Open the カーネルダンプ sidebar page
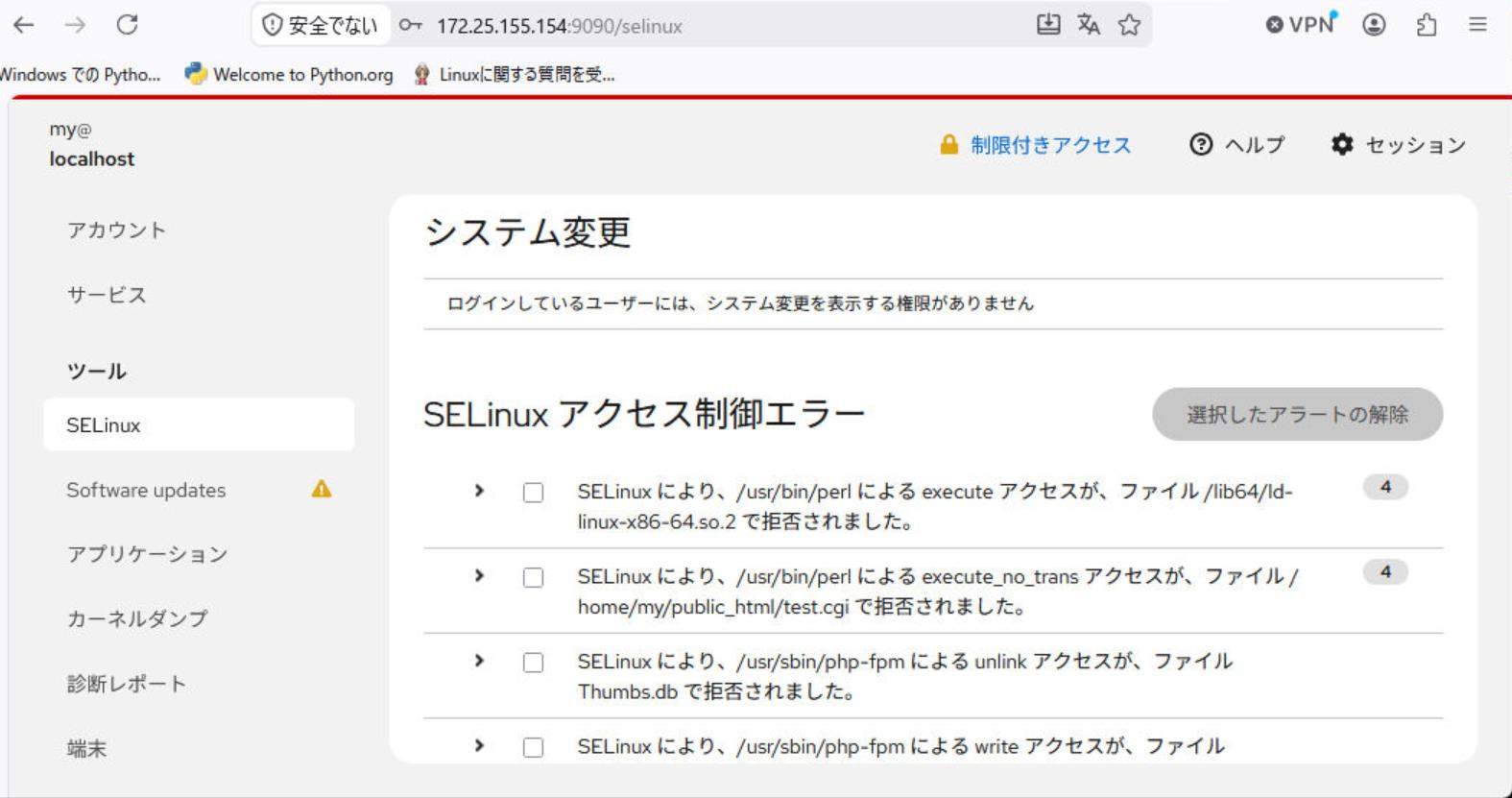Viewport: 1512px width, 798px height. (x=137, y=618)
